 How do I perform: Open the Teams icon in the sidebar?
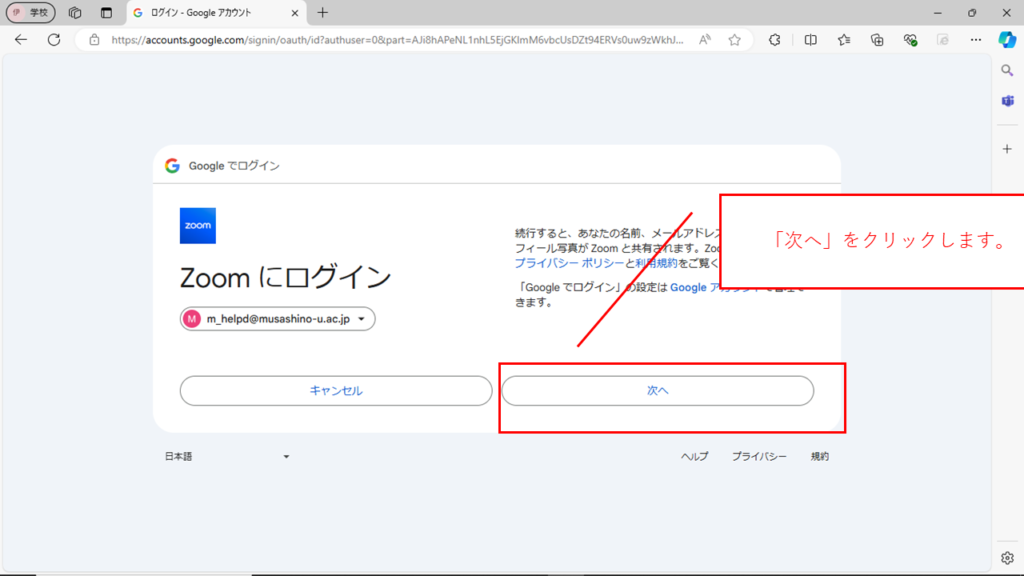[x=1007, y=101]
